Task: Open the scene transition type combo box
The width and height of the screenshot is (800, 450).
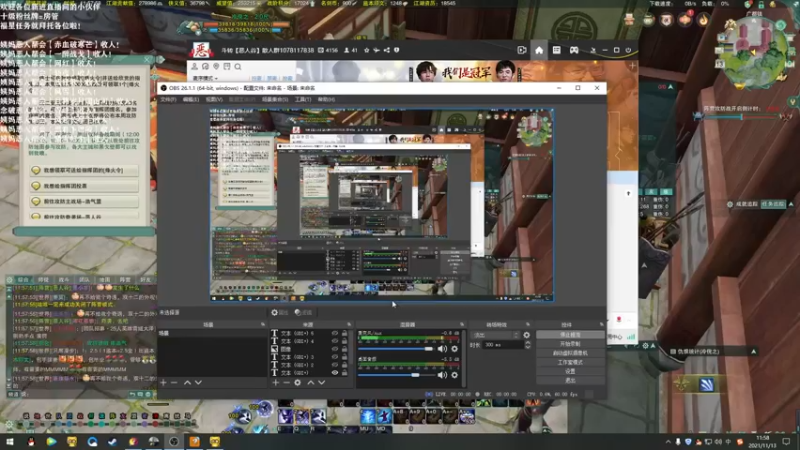Action: [x=495, y=335]
